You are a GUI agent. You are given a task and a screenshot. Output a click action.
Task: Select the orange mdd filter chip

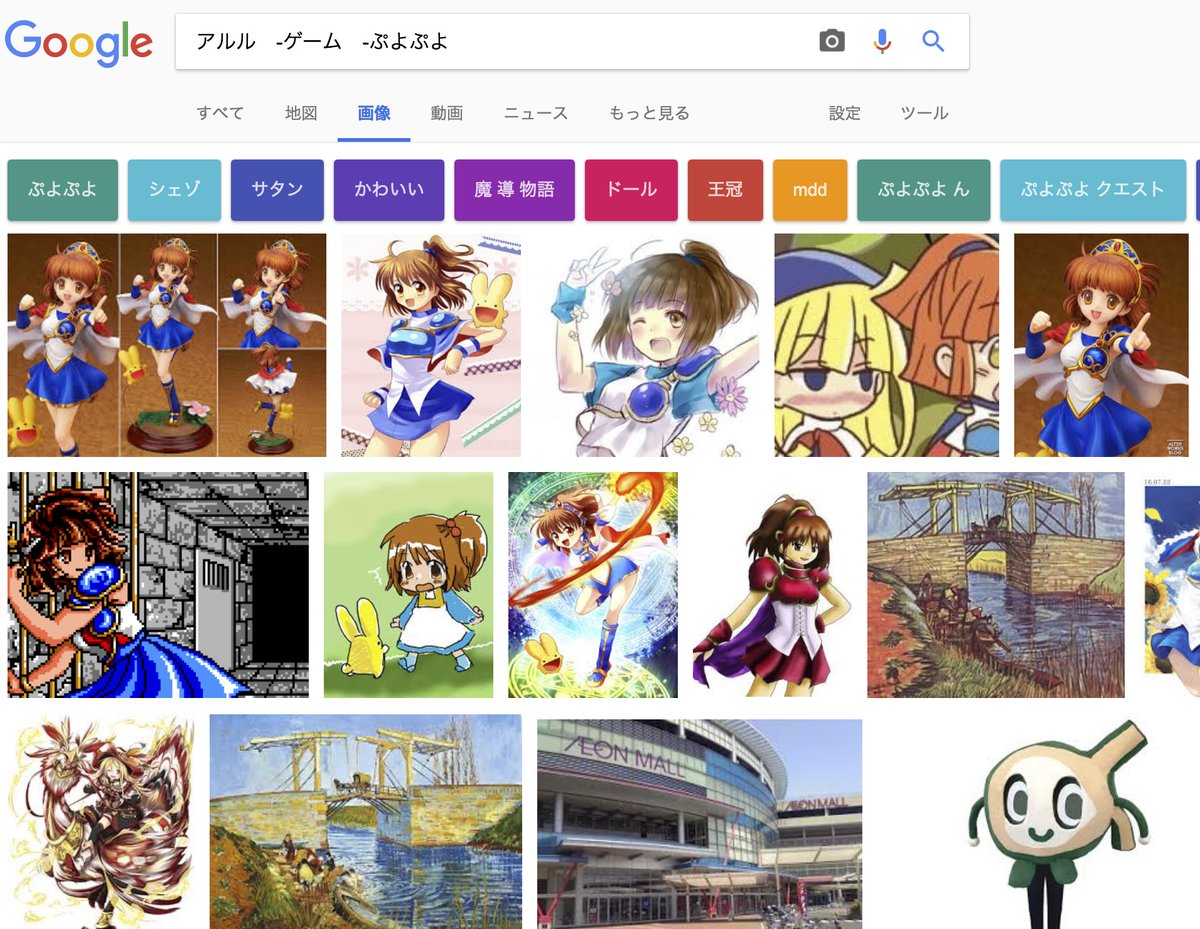click(810, 190)
